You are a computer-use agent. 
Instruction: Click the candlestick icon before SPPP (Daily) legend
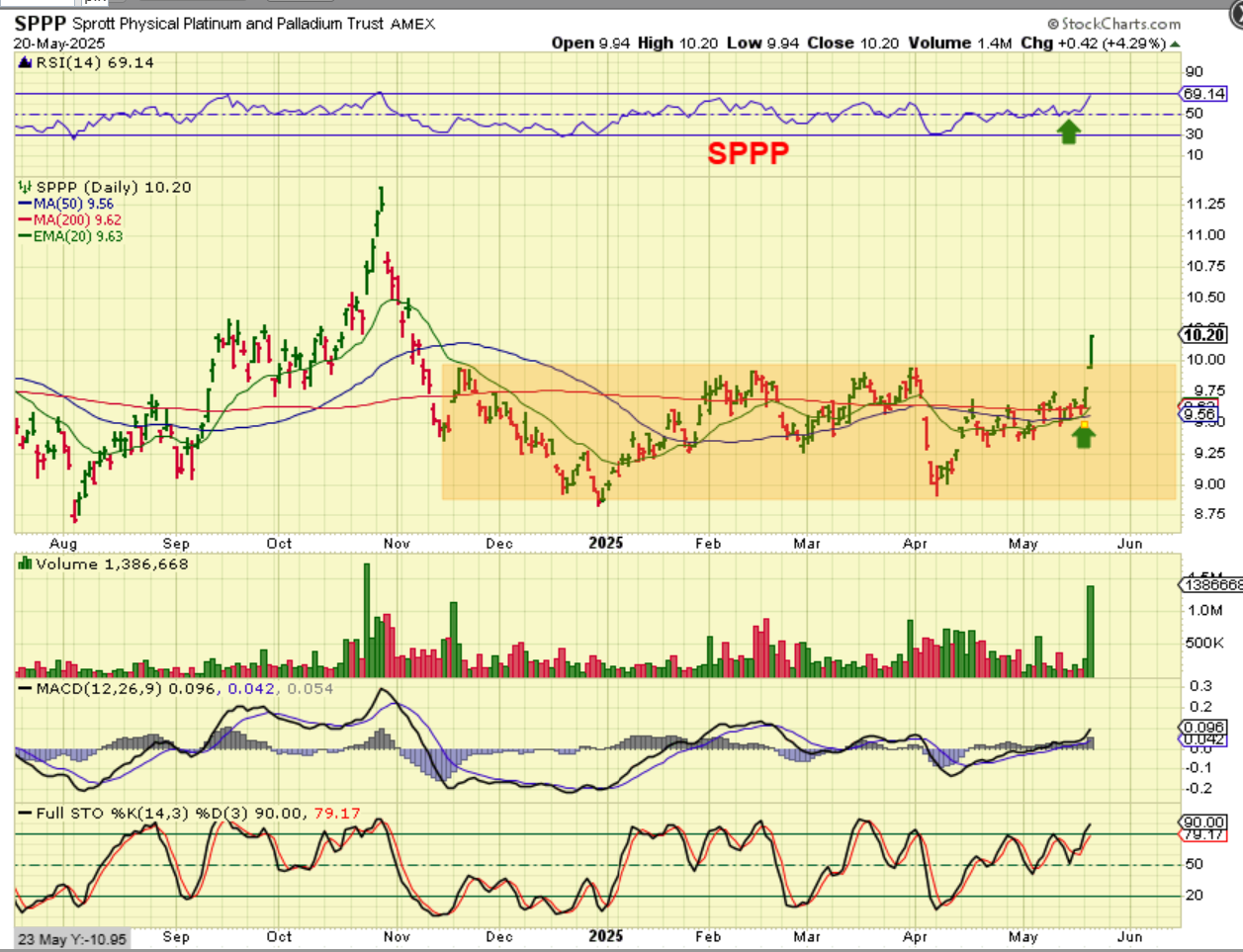click(26, 187)
